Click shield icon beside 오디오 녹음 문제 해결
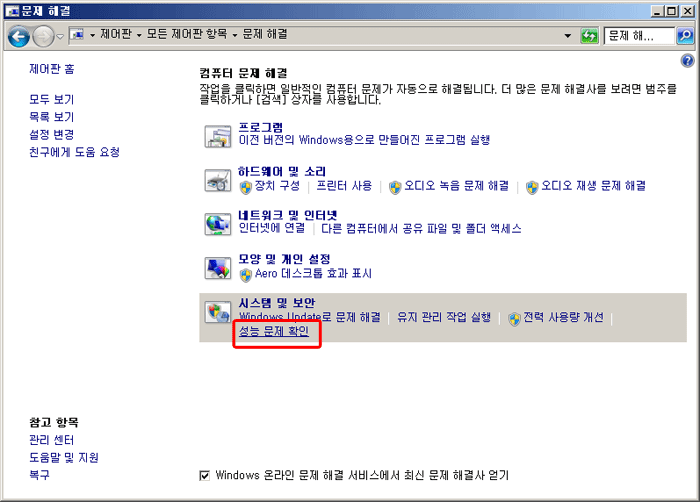Screen dimensions: 700x502 (x=395, y=188)
